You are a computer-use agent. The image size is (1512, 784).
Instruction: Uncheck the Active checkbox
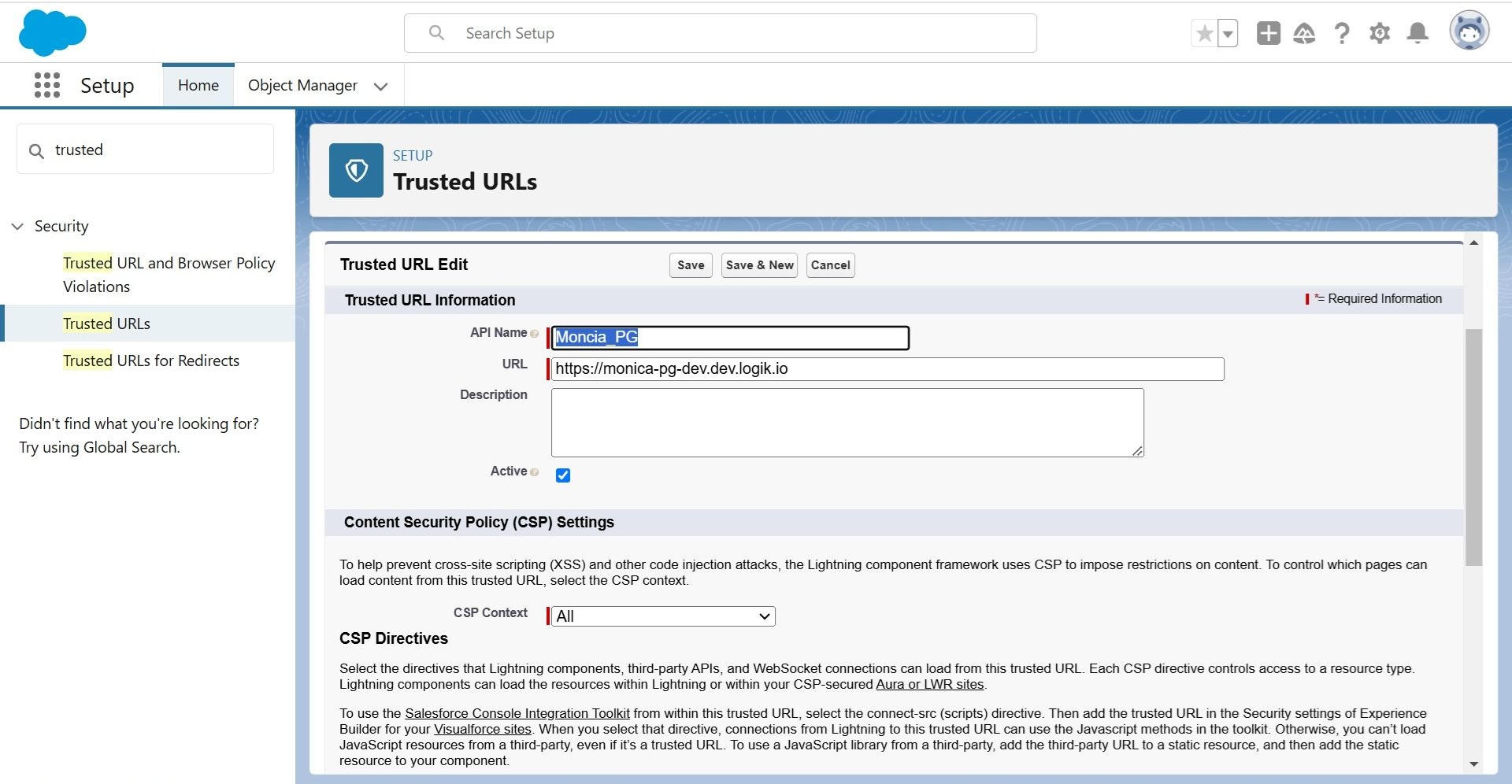(x=563, y=475)
